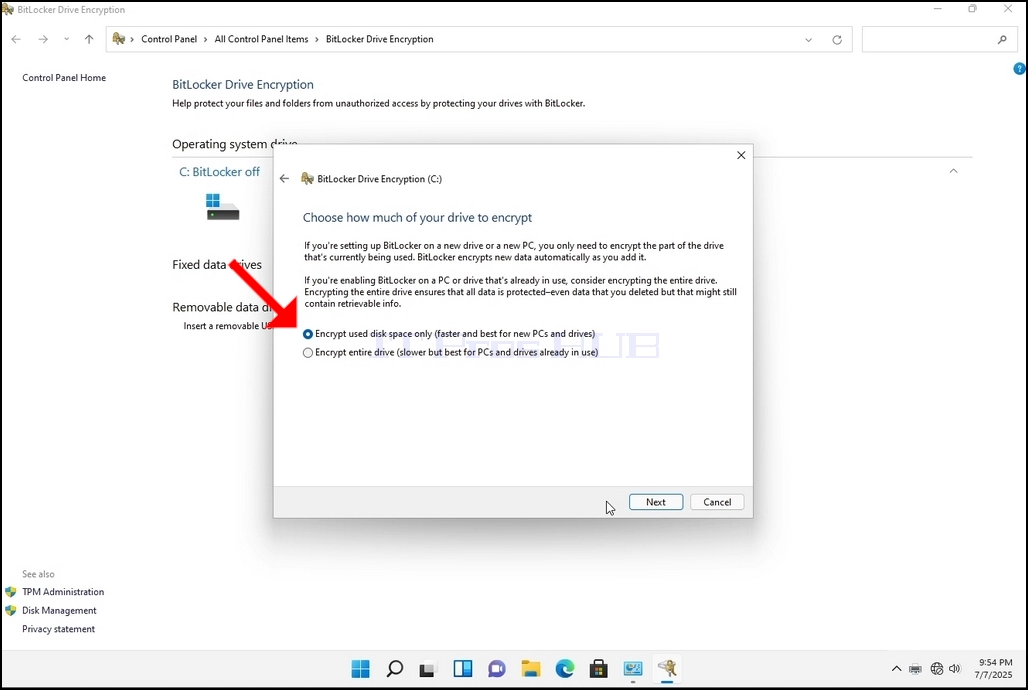The width and height of the screenshot is (1028, 690).
Task: Click the search magnifier icon in Control Panel
Action: point(1002,39)
